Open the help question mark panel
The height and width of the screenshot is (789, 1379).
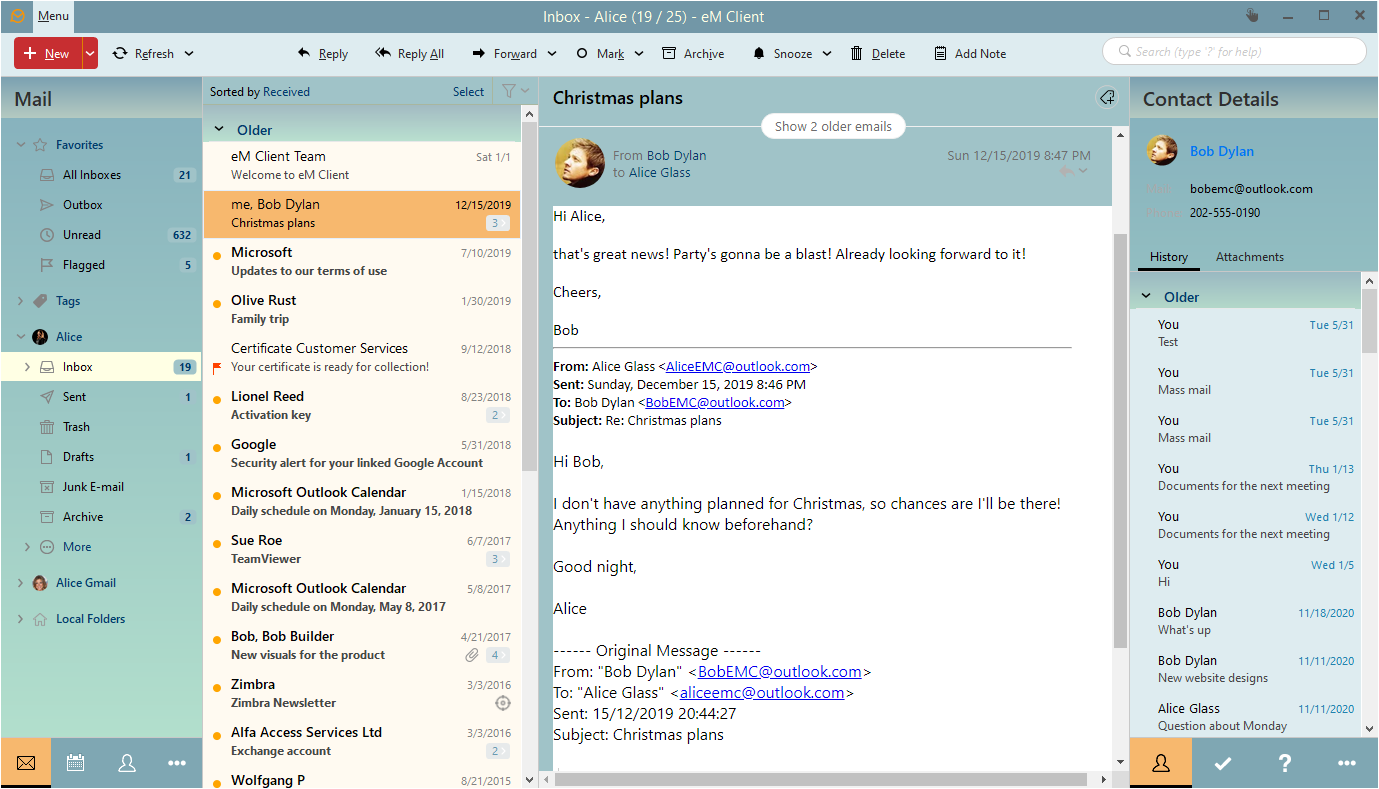[x=1285, y=763]
